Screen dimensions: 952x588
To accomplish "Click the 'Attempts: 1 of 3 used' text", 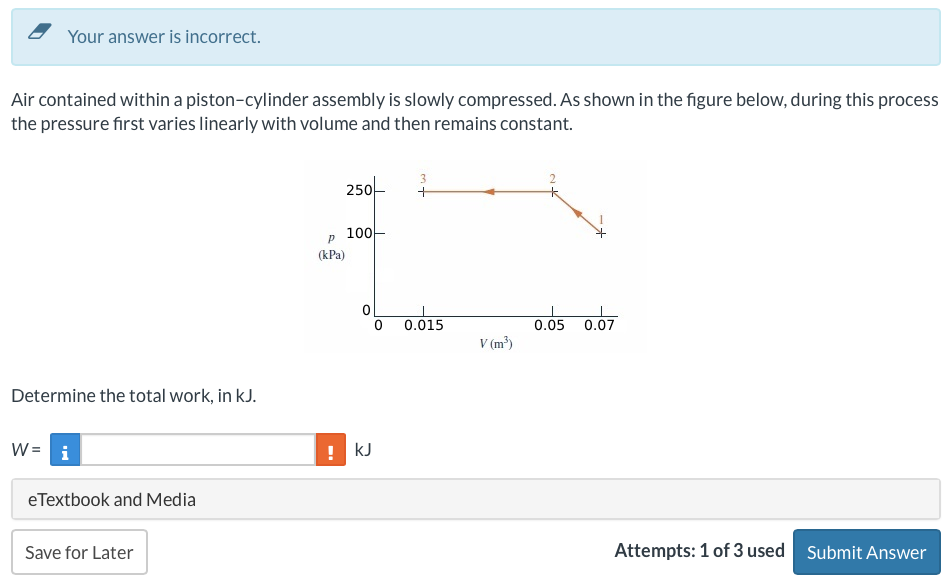I will click(x=697, y=551).
